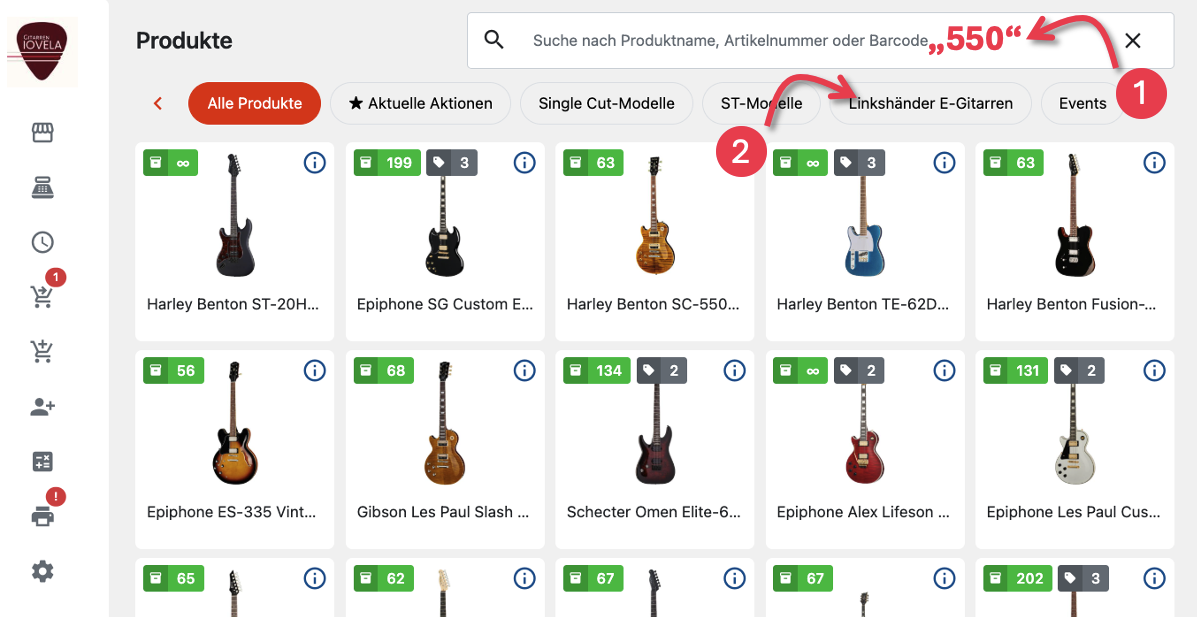Open the cash register icon in sidebar
The image size is (1197, 617).
[42, 188]
